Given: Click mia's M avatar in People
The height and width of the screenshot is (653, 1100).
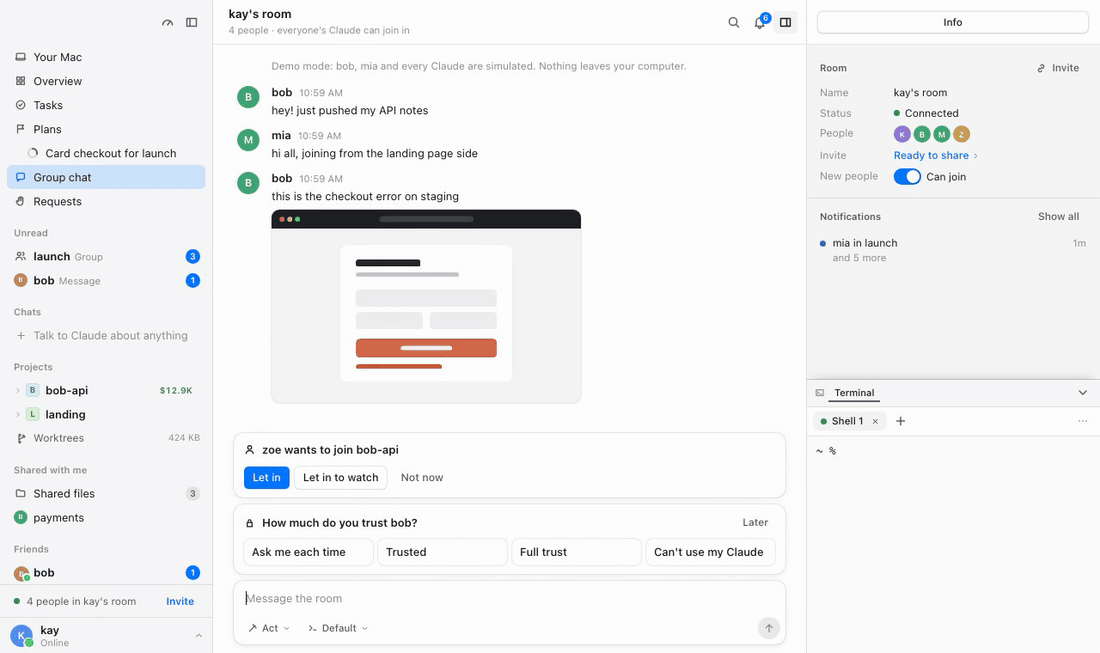Looking at the screenshot, I should [x=941, y=134].
